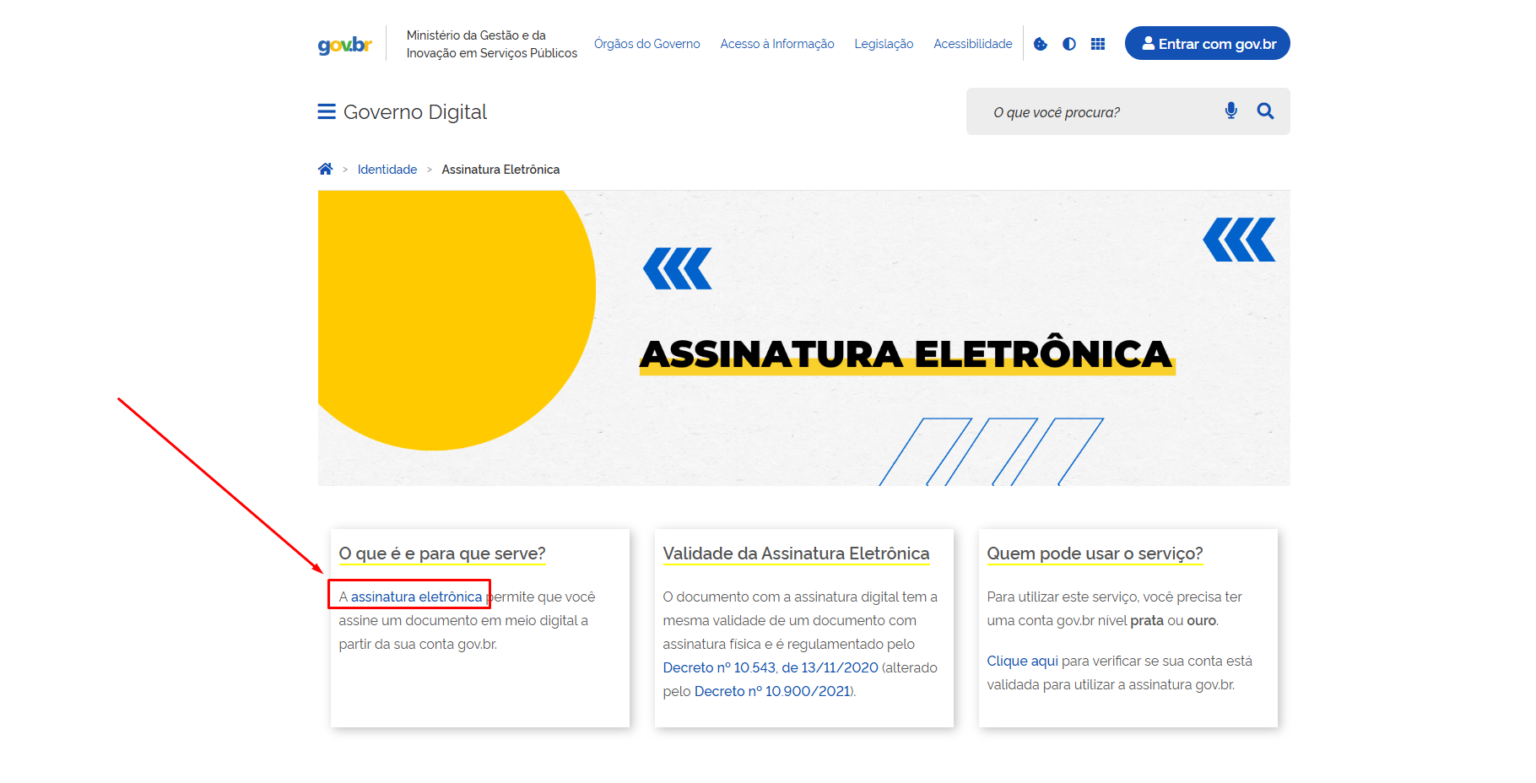The height and width of the screenshot is (783, 1536).
Task: Click Entrar com gov.br button
Action: click(1207, 43)
